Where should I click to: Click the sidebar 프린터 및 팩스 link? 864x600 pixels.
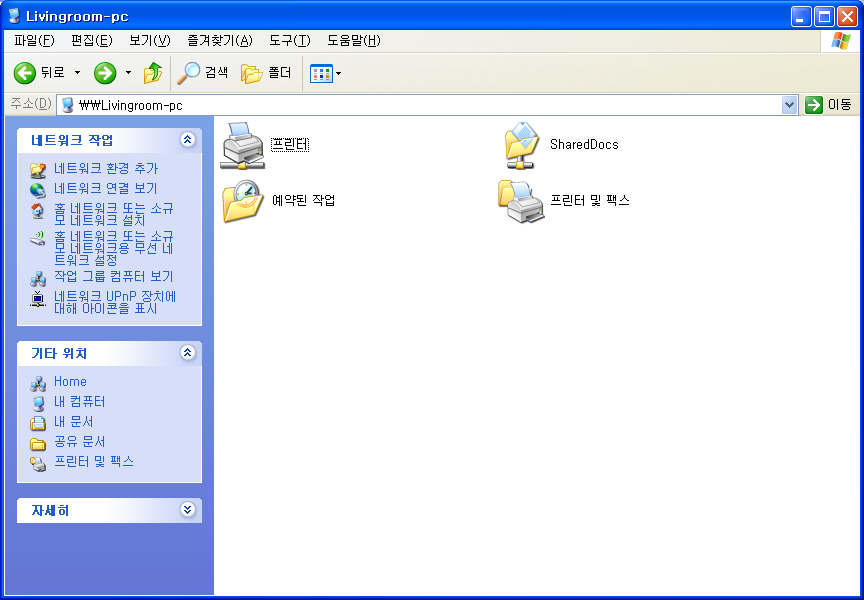click(x=94, y=461)
